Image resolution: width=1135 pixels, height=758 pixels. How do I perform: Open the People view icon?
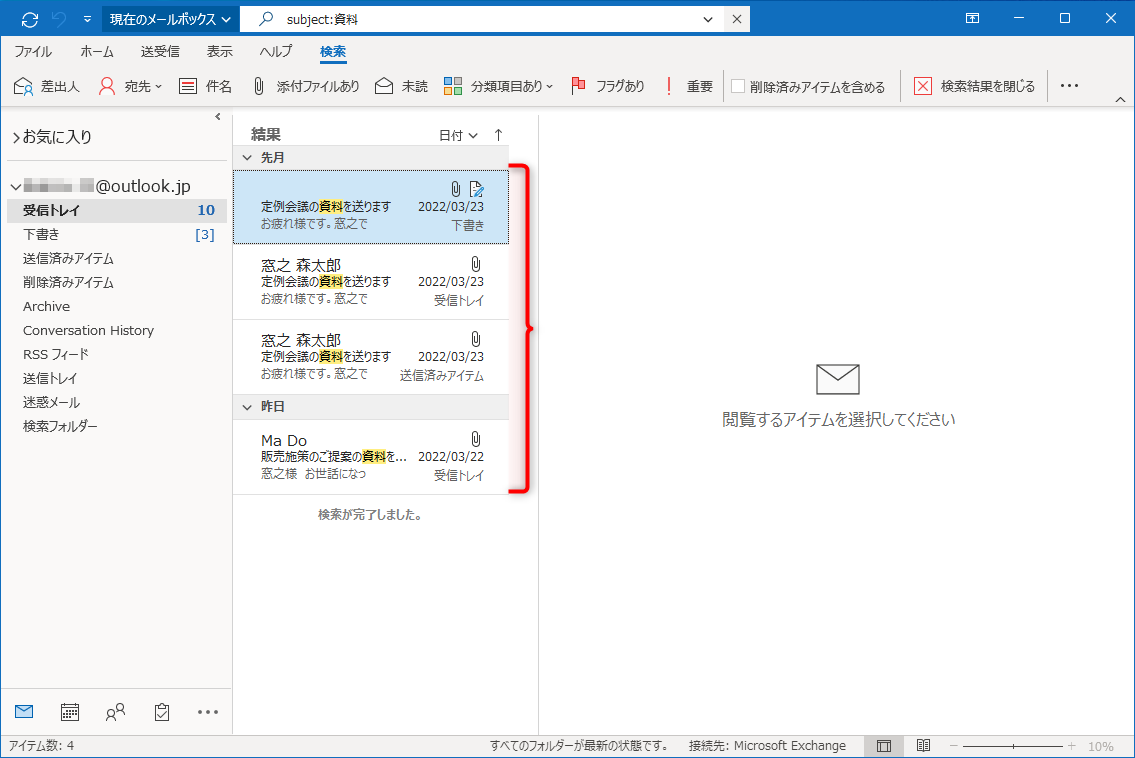(x=115, y=711)
